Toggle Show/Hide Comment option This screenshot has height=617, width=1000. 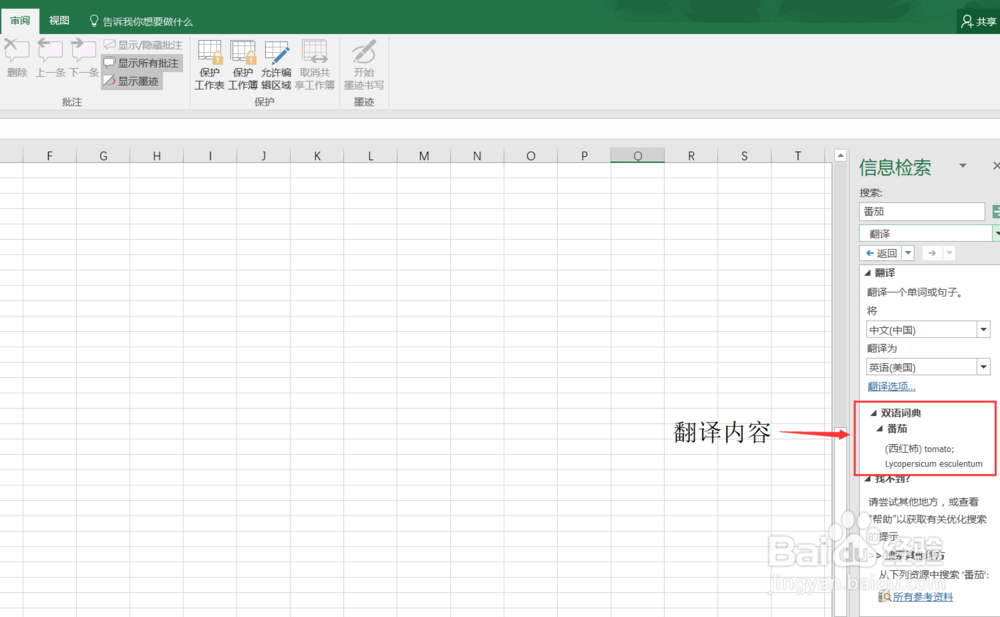pos(143,45)
